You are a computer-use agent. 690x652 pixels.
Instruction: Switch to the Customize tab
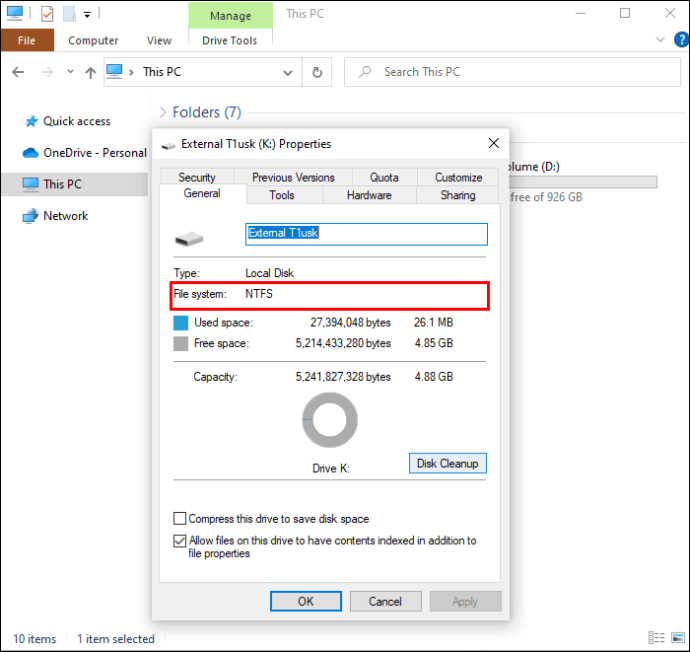click(x=458, y=177)
